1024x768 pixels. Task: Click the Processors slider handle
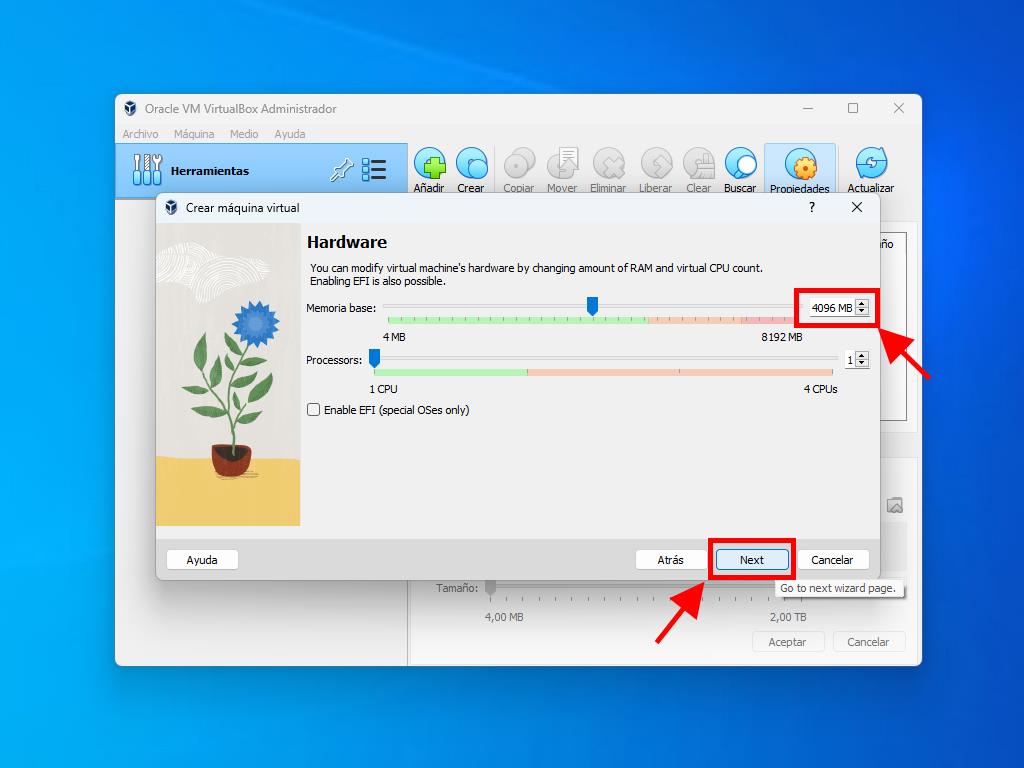point(374,358)
